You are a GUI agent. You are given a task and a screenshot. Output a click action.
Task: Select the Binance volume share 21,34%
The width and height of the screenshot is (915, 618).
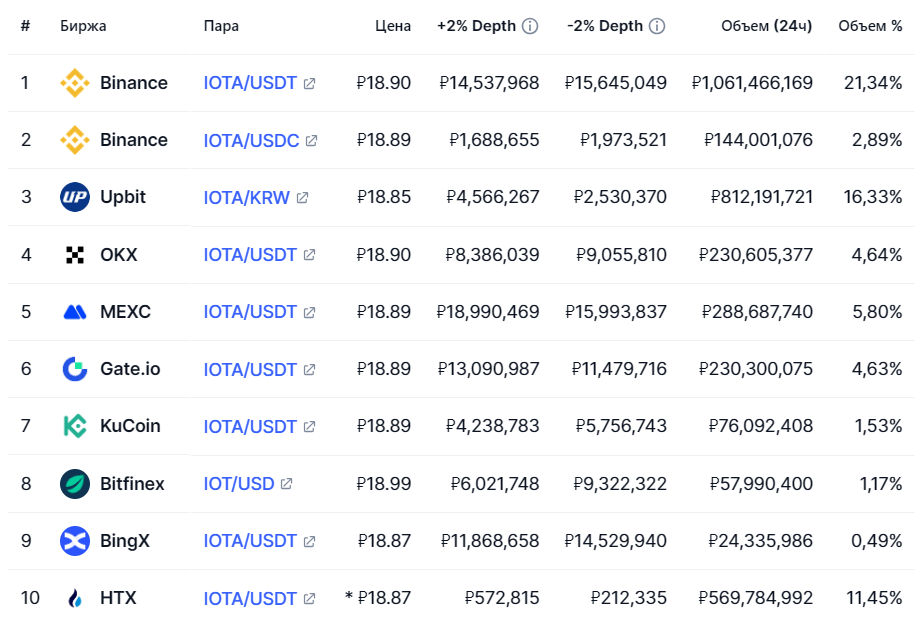873,83
